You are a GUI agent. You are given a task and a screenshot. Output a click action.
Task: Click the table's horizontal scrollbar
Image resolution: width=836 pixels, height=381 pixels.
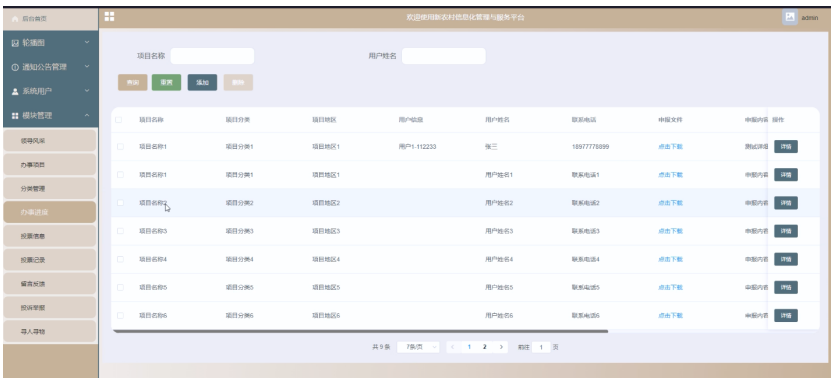click(x=360, y=331)
